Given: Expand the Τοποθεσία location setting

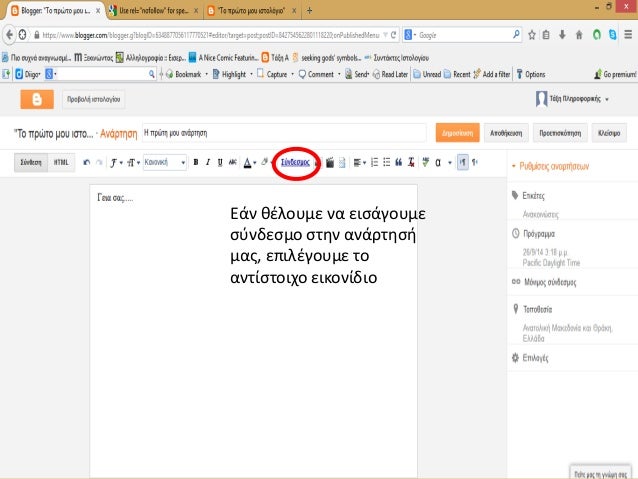Looking at the screenshot, I should (x=535, y=310).
